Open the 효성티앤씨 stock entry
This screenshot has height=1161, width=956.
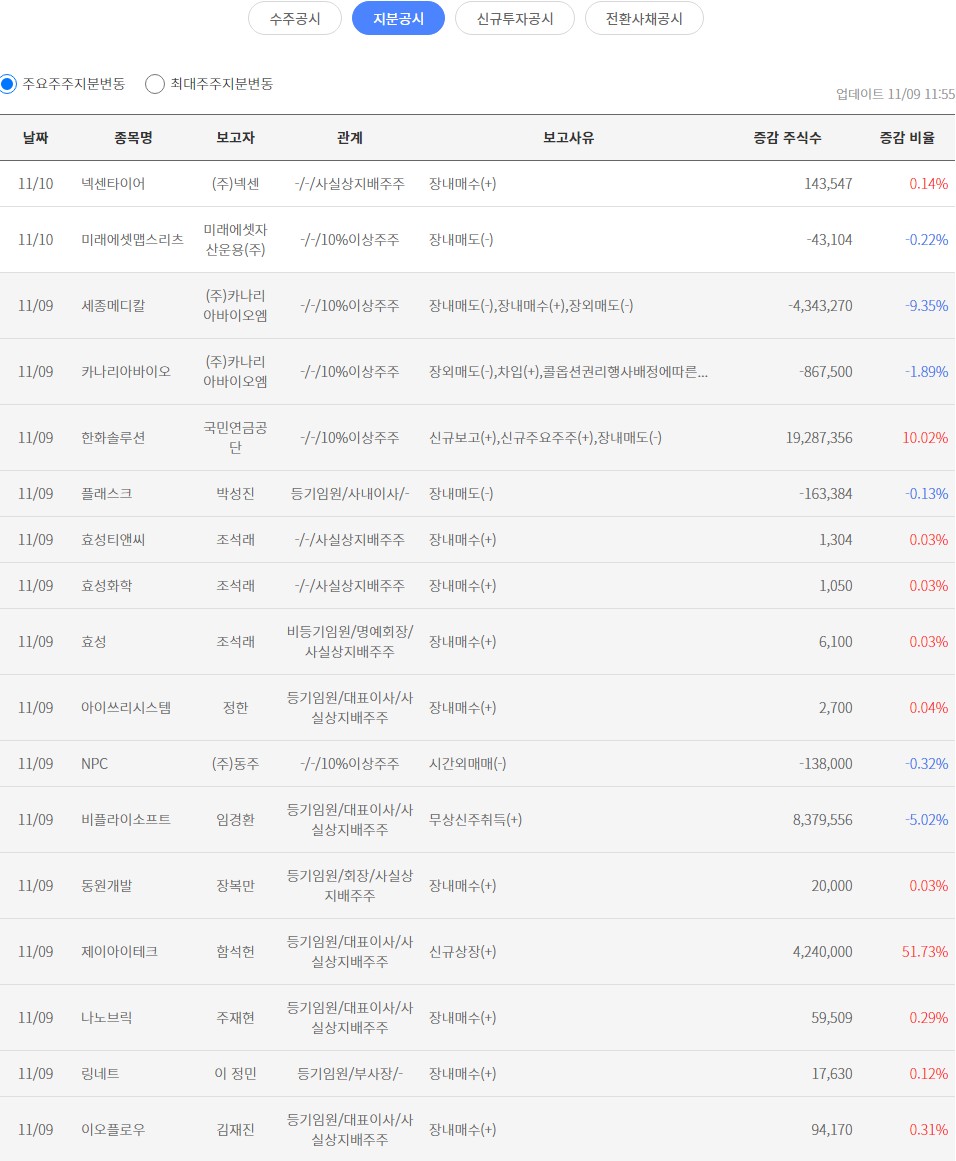tap(113, 540)
